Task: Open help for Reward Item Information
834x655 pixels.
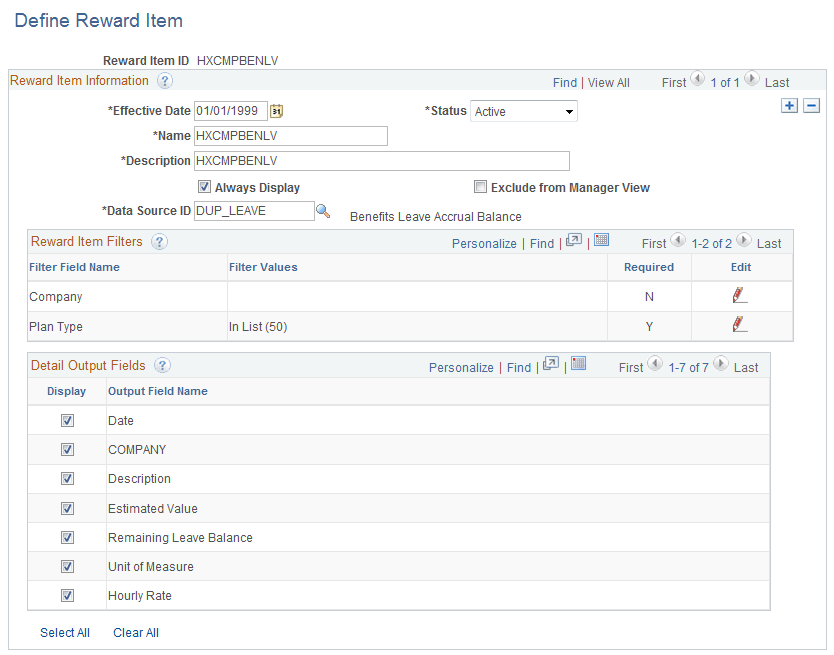Action: (164, 81)
